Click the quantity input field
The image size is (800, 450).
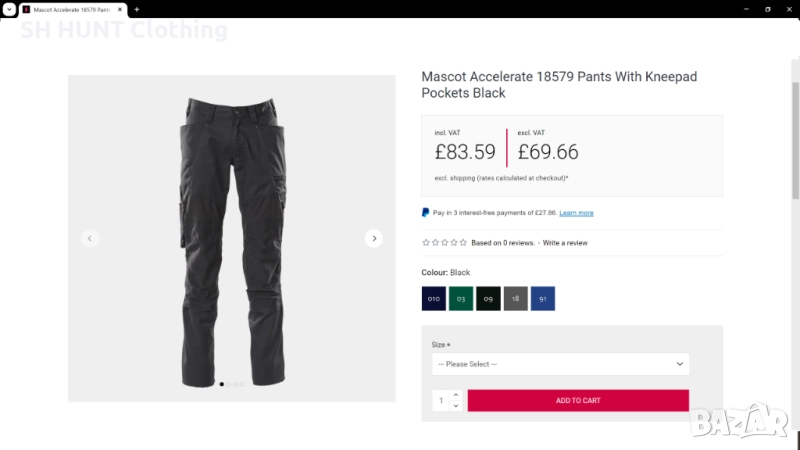(441, 400)
